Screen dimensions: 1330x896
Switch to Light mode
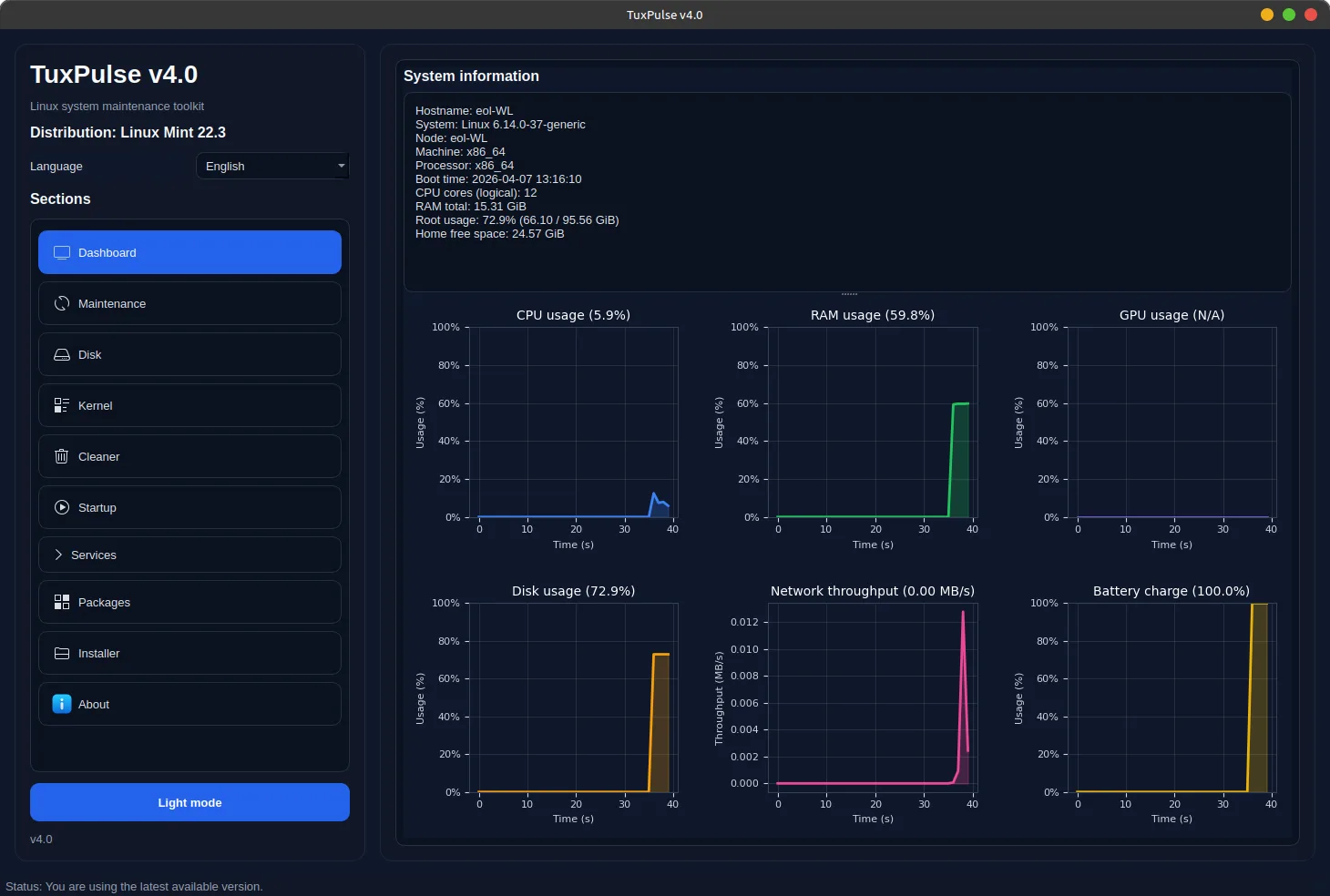189,802
